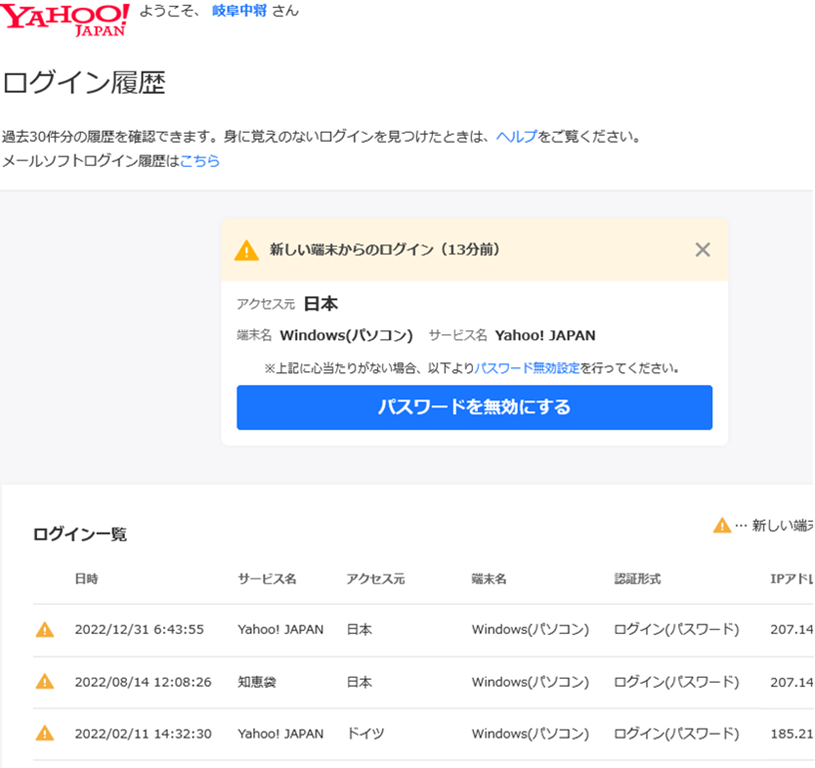This screenshot has width=815, height=768.
Task: Select the 知恵袋 login row entry
Action: click(256, 682)
